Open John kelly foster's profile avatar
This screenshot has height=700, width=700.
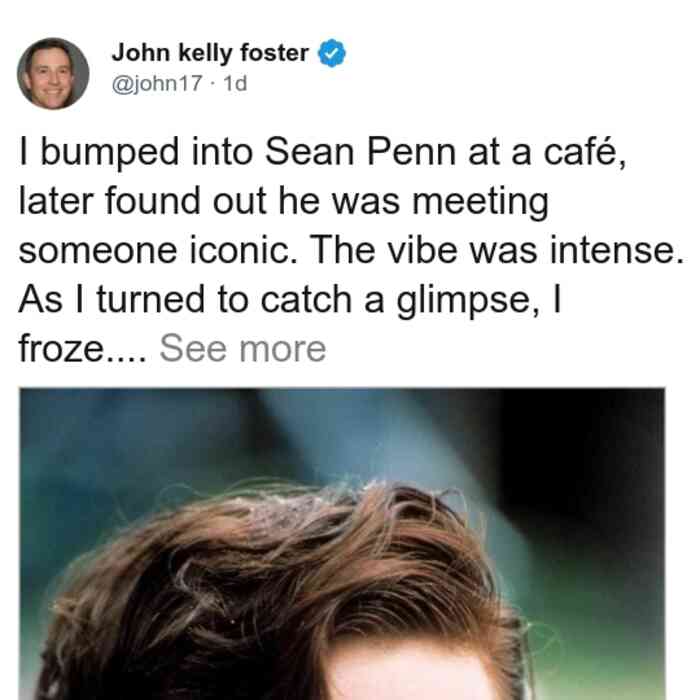53,73
